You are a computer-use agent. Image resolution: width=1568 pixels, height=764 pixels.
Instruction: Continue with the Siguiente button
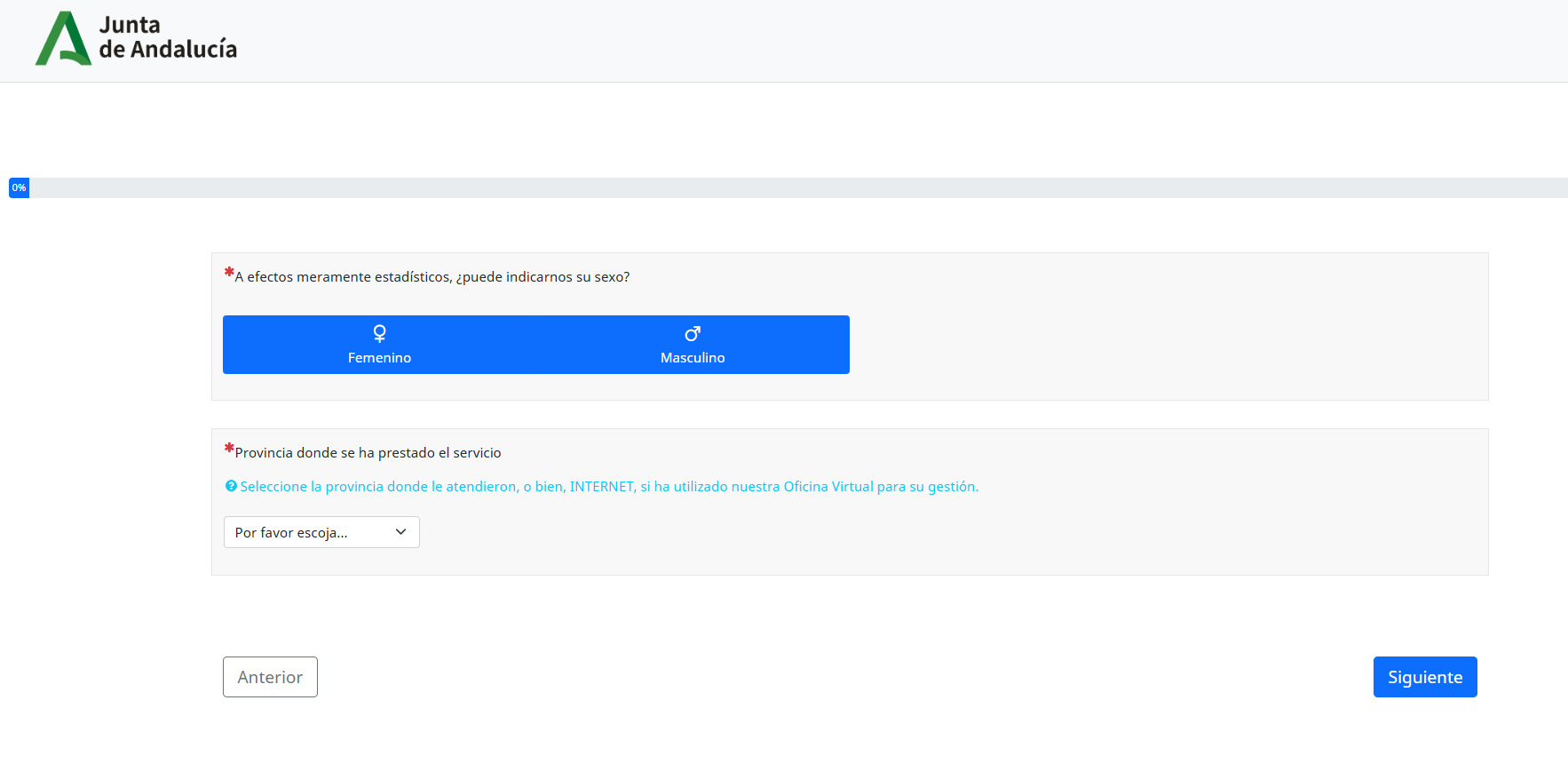(x=1424, y=677)
